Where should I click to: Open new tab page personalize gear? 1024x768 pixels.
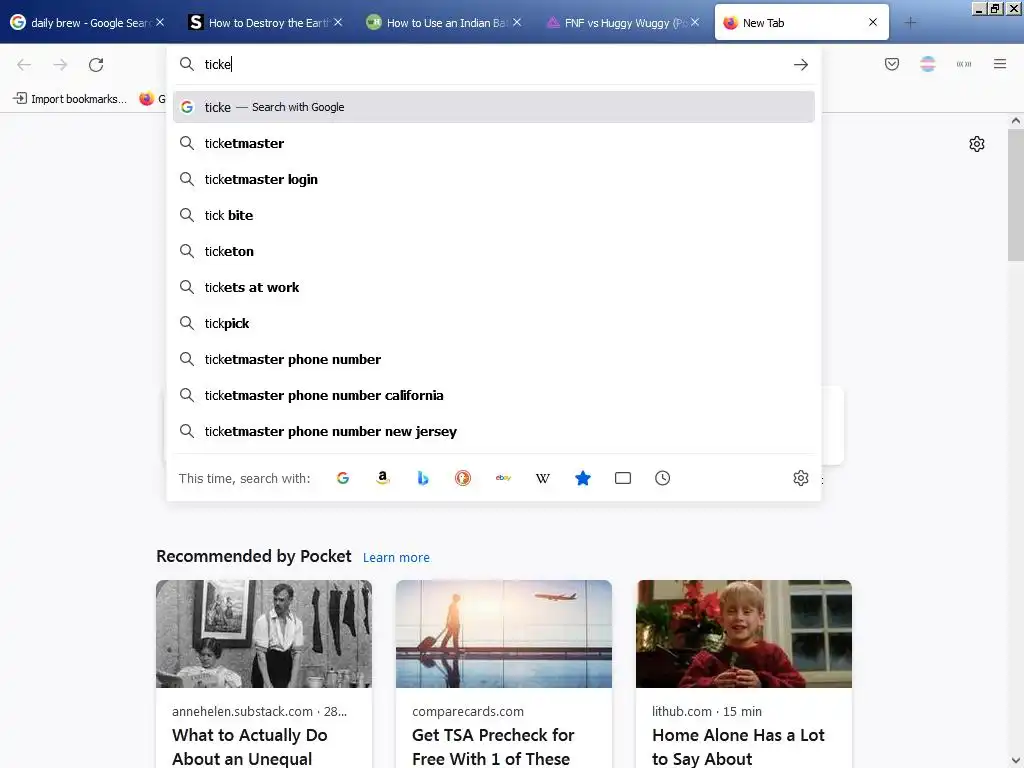pos(977,144)
